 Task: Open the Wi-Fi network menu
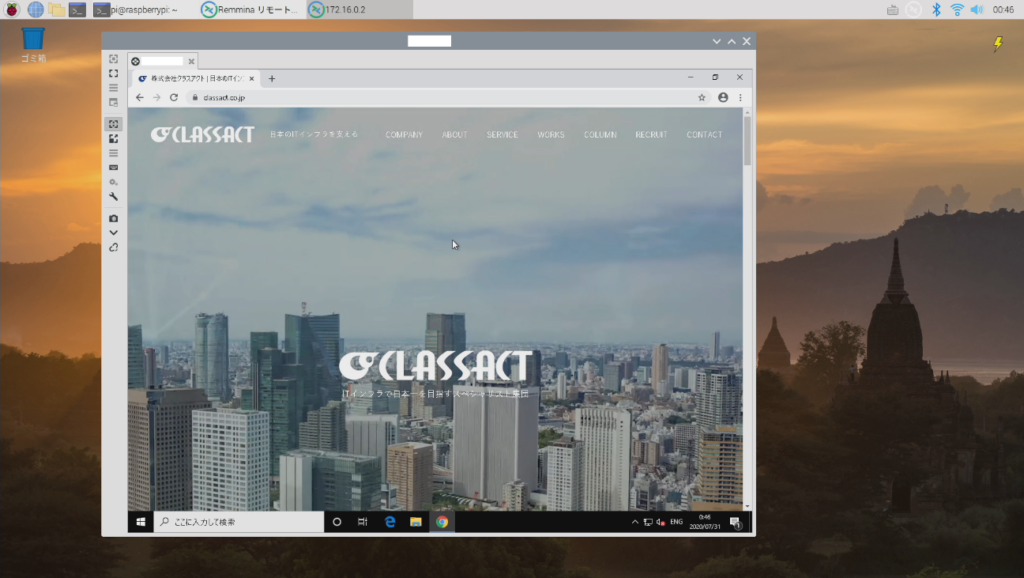(x=957, y=10)
